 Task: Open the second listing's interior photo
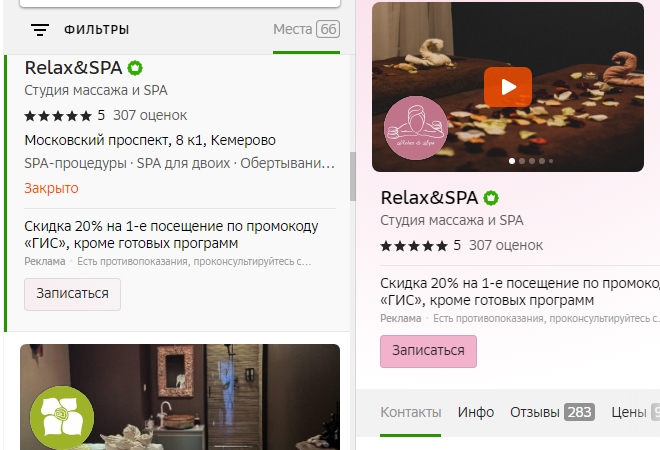[x=180, y=397]
